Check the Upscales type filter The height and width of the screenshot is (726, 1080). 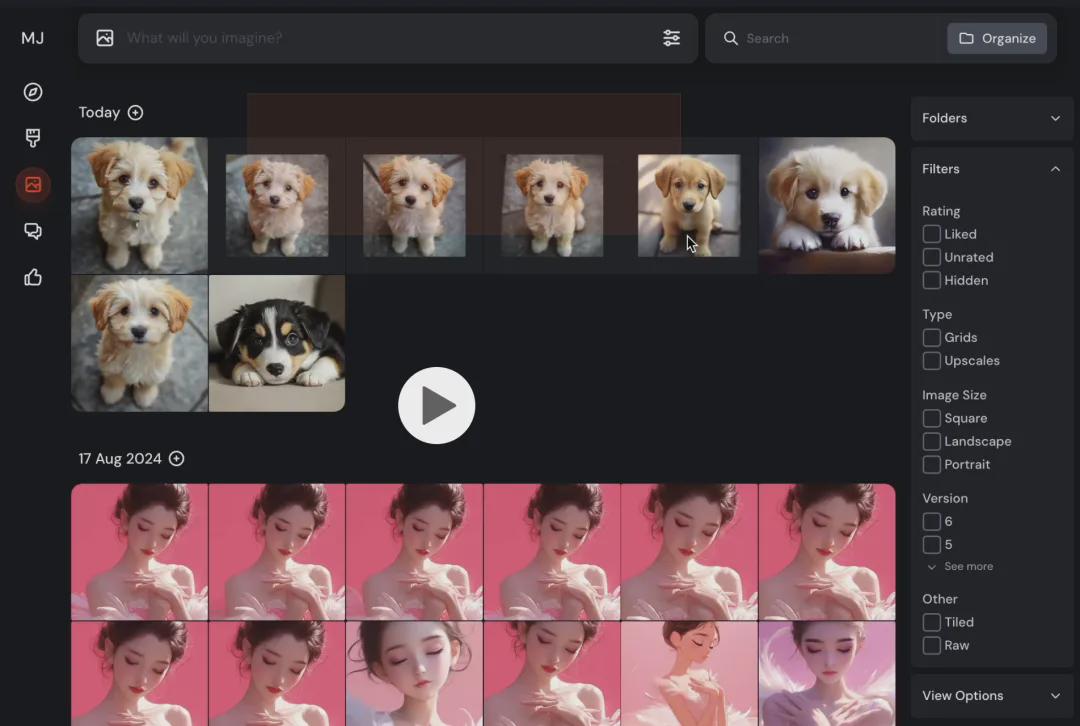pos(931,361)
